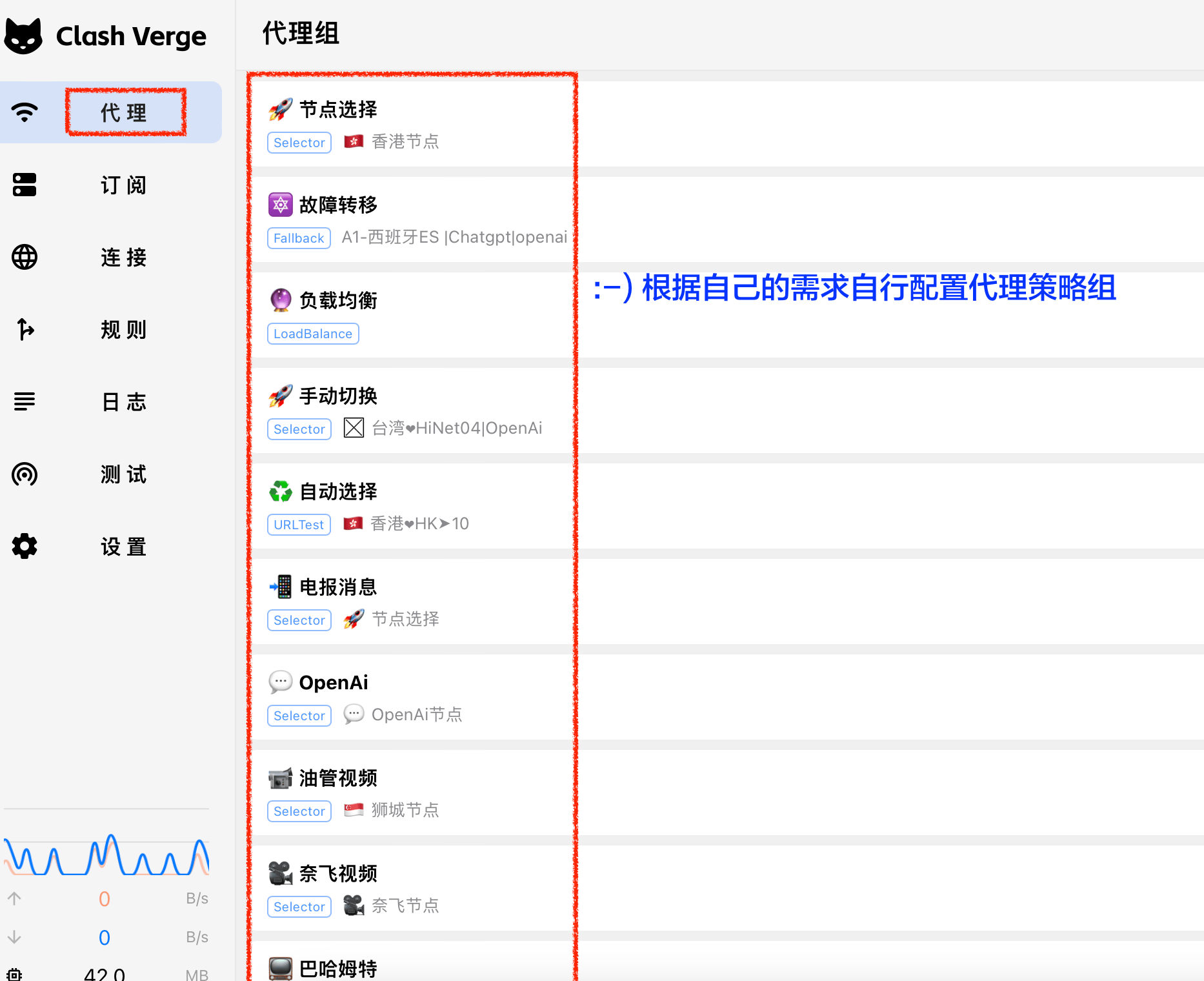Click the globe icon beside 连接
The width and height of the screenshot is (1204, 981).
point(25,257)
